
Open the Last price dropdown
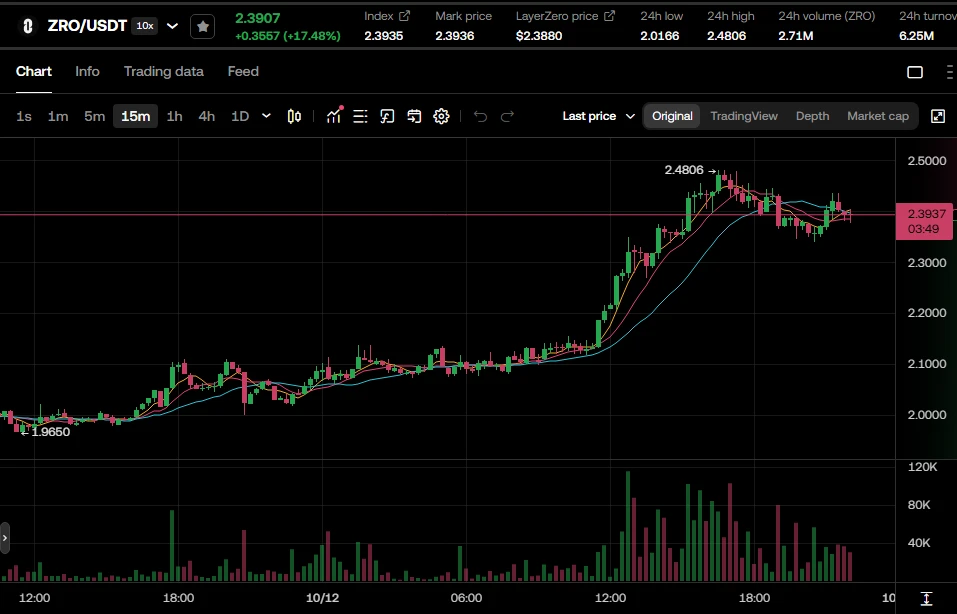pyautogui.click(x=599, y=116)
